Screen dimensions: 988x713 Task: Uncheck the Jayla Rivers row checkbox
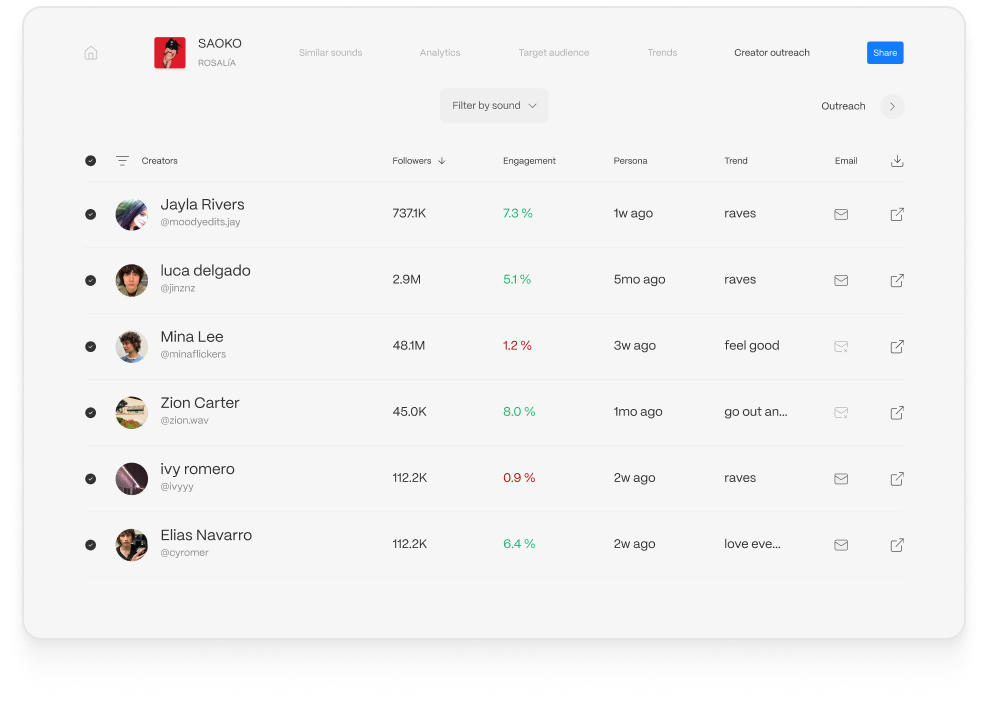coord(91,214)
